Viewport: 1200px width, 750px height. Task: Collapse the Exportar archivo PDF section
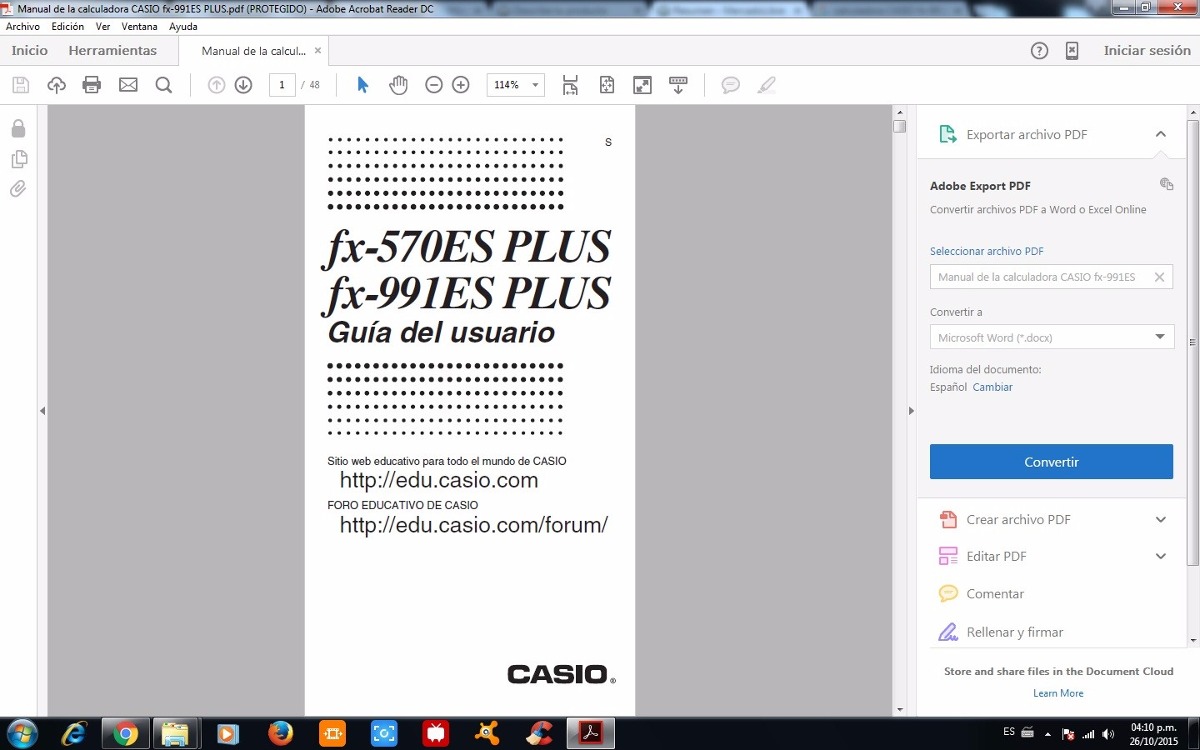(x=1161, y=134)
